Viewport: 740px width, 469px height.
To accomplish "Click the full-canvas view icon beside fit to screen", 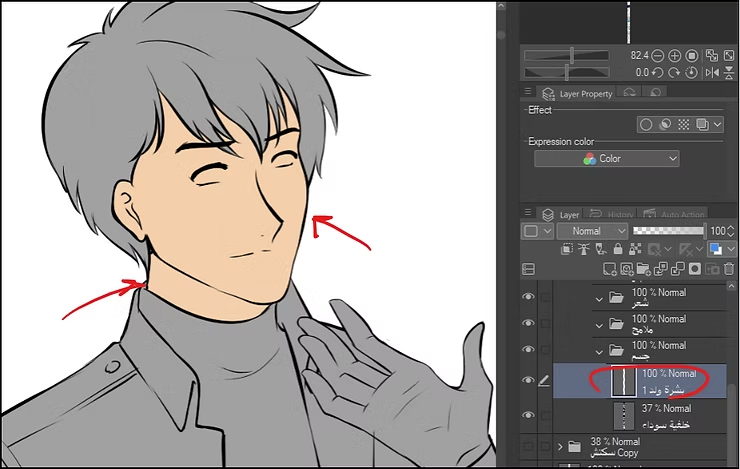I will click(729, 56).
